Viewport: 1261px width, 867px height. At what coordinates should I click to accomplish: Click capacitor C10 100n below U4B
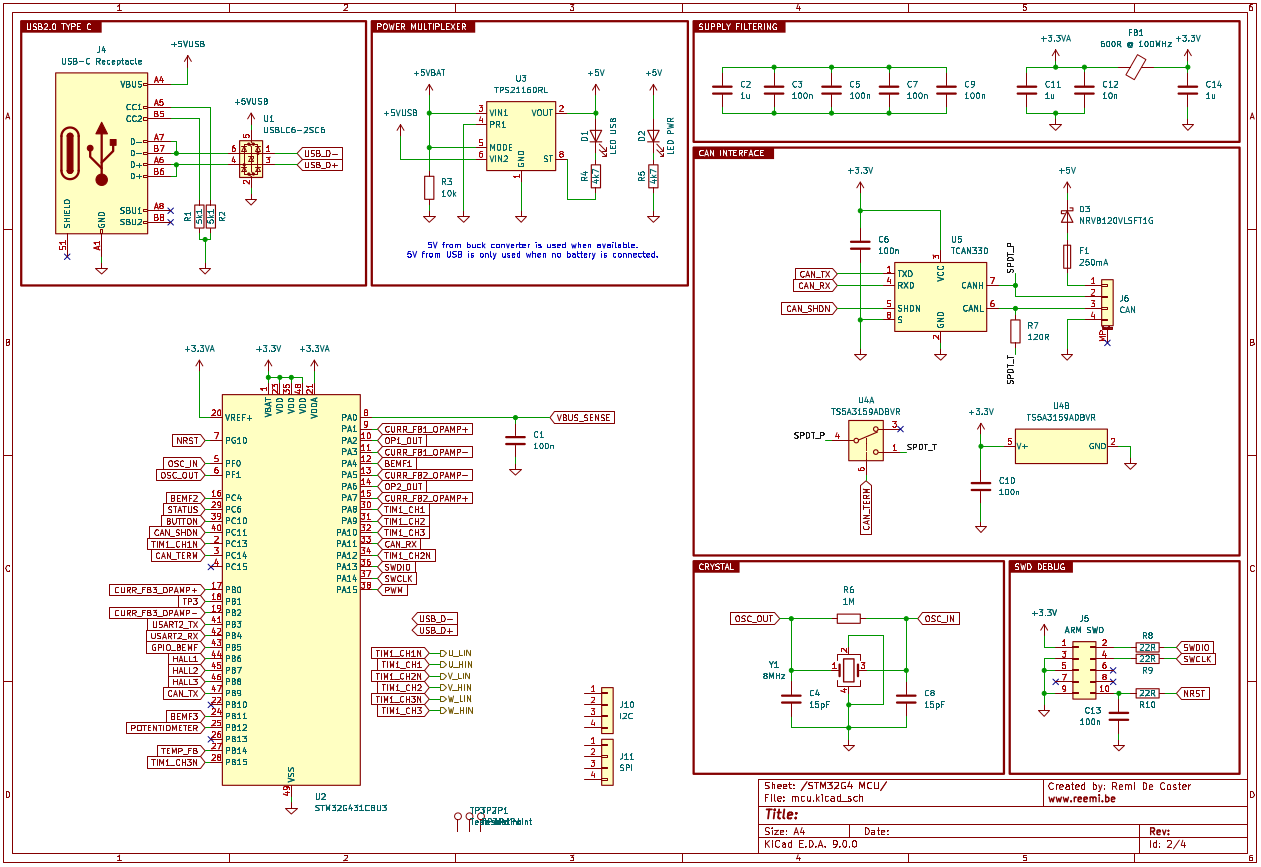[981, 486]
